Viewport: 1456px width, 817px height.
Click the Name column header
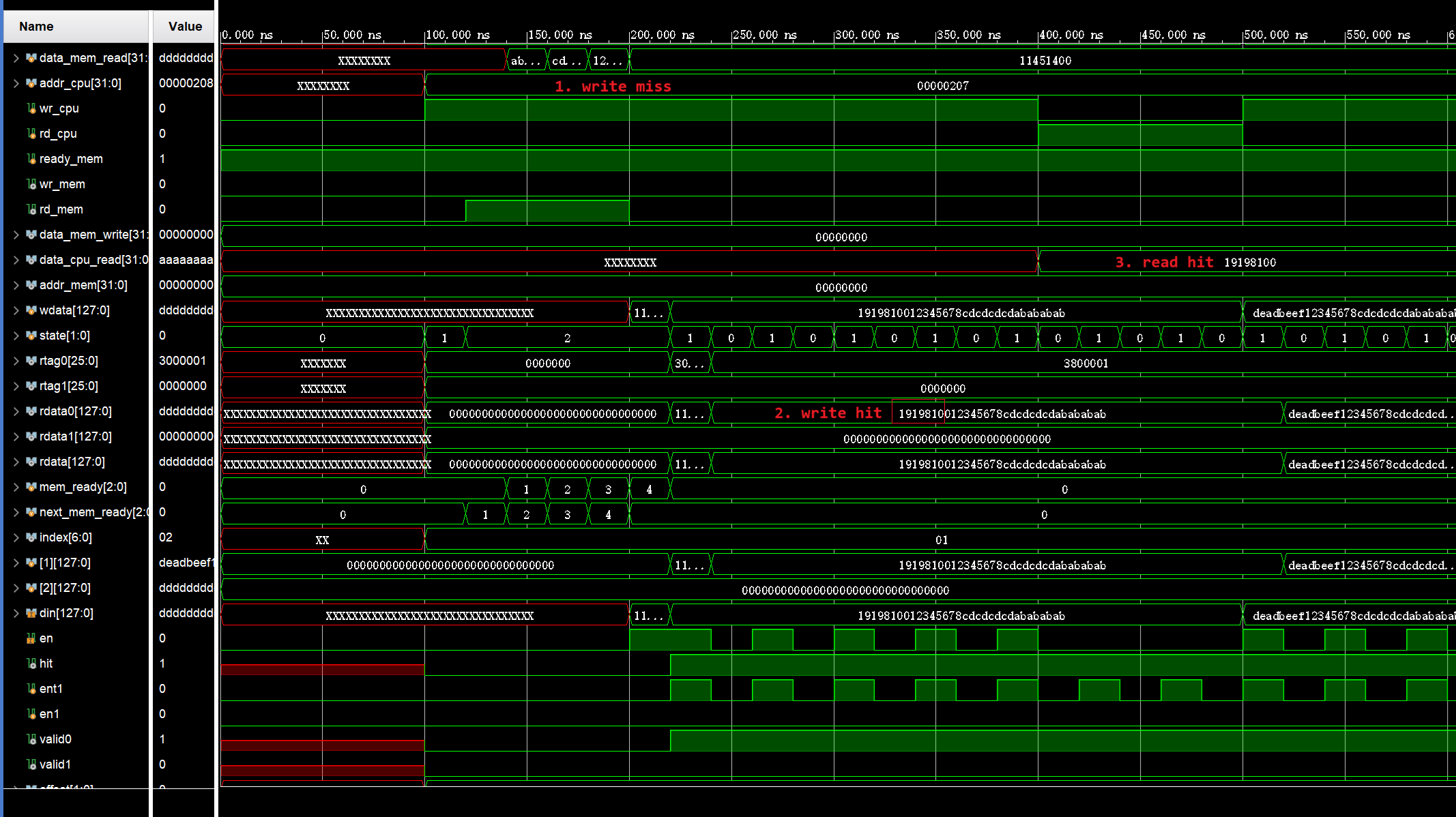point(37,27)
